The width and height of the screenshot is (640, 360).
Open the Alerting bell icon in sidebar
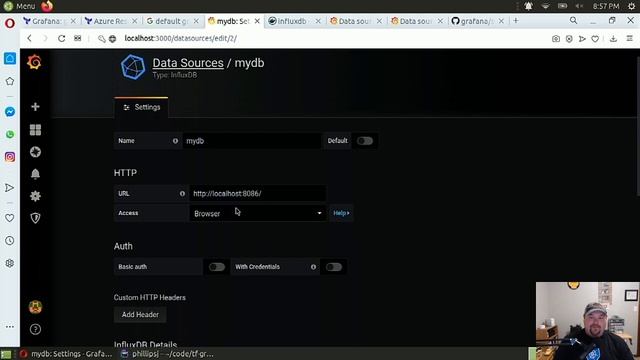click(x=36, y=174)
